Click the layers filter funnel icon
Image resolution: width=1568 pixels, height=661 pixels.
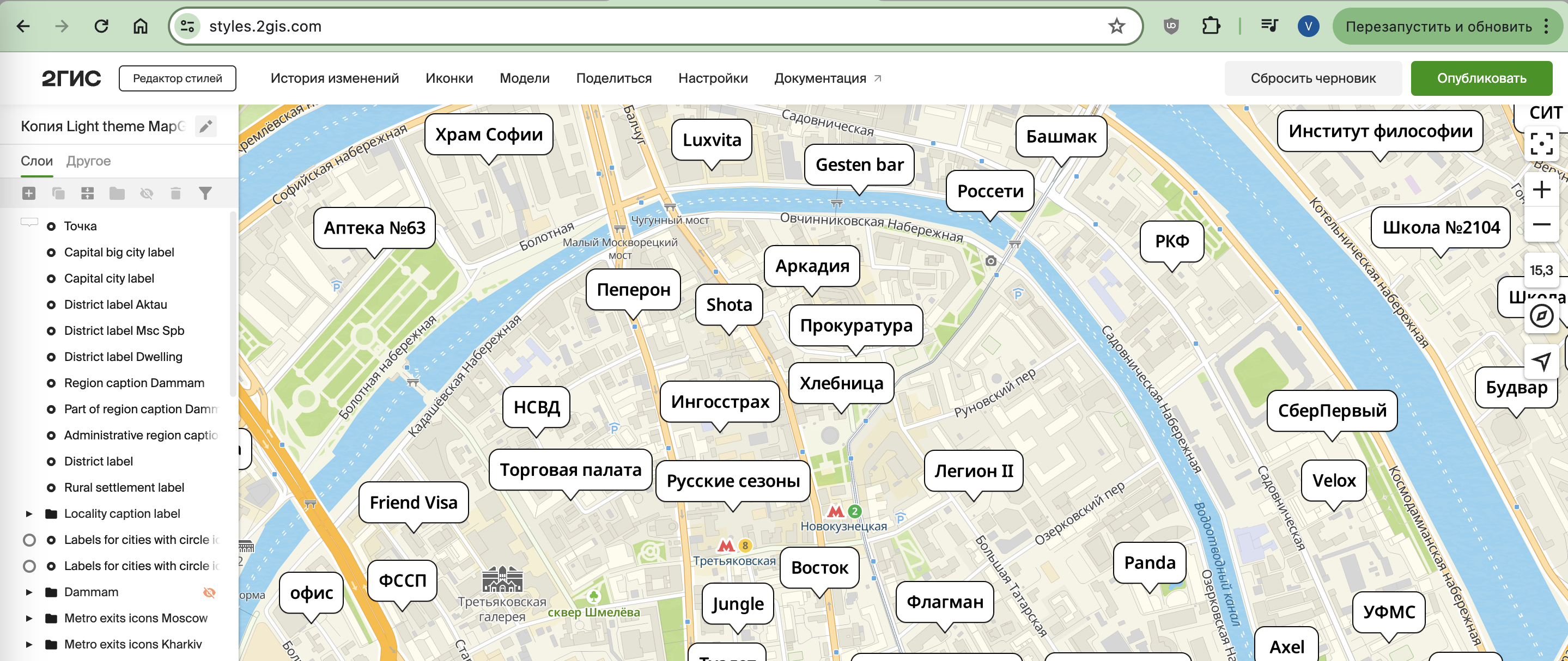(x=205, y=193)
